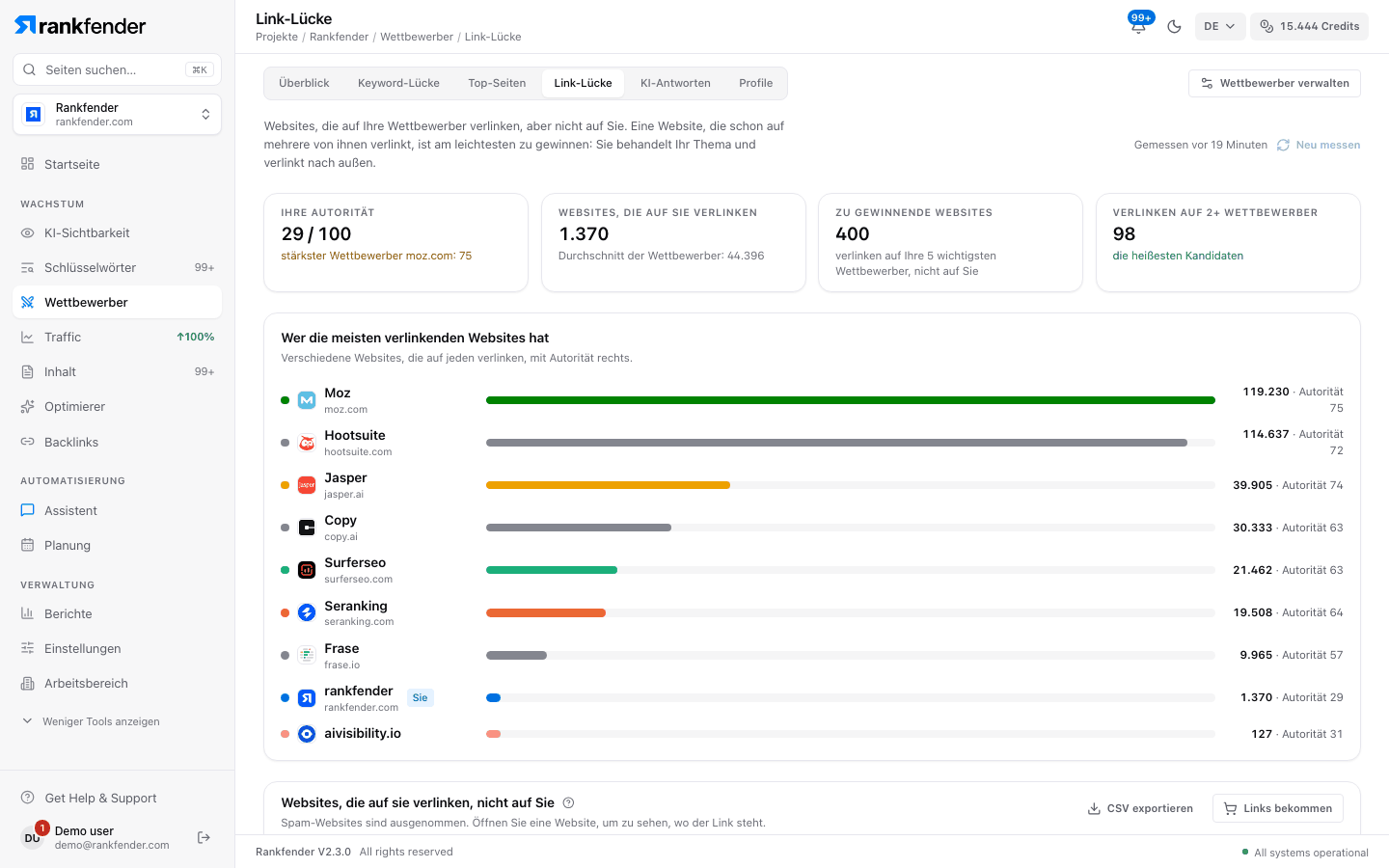
Task: Switch to the Top-Seiten tab
Action: (x=497, y=83)
